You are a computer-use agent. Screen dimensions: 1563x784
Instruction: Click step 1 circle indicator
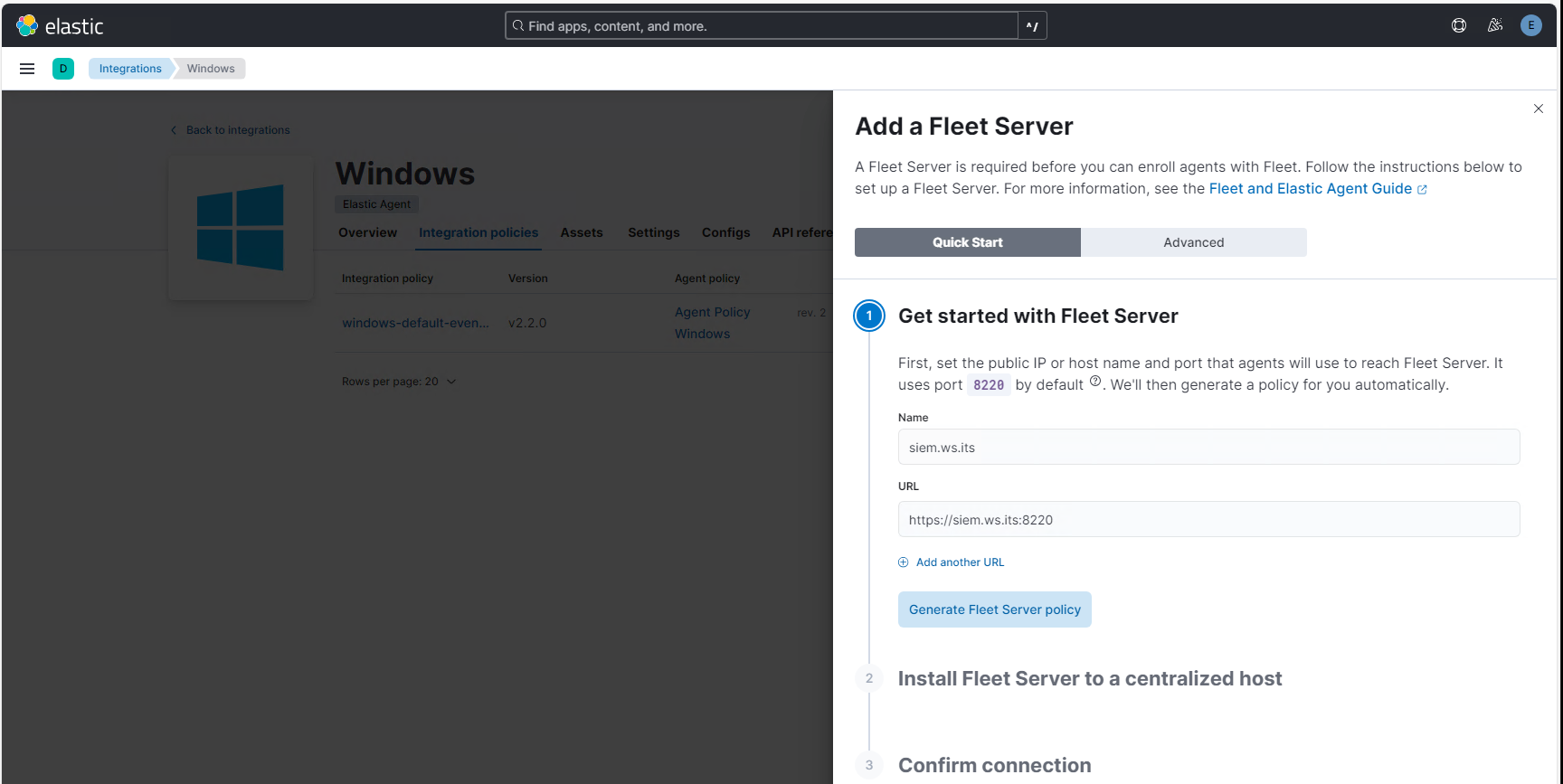869,316
